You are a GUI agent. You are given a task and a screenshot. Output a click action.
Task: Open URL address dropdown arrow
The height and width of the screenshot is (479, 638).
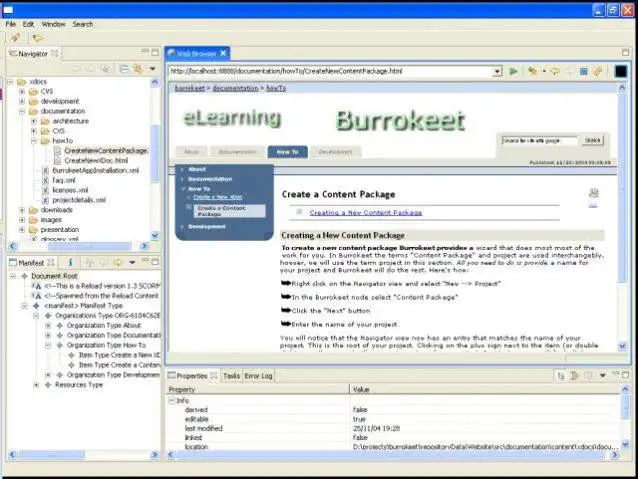point(497,72)
